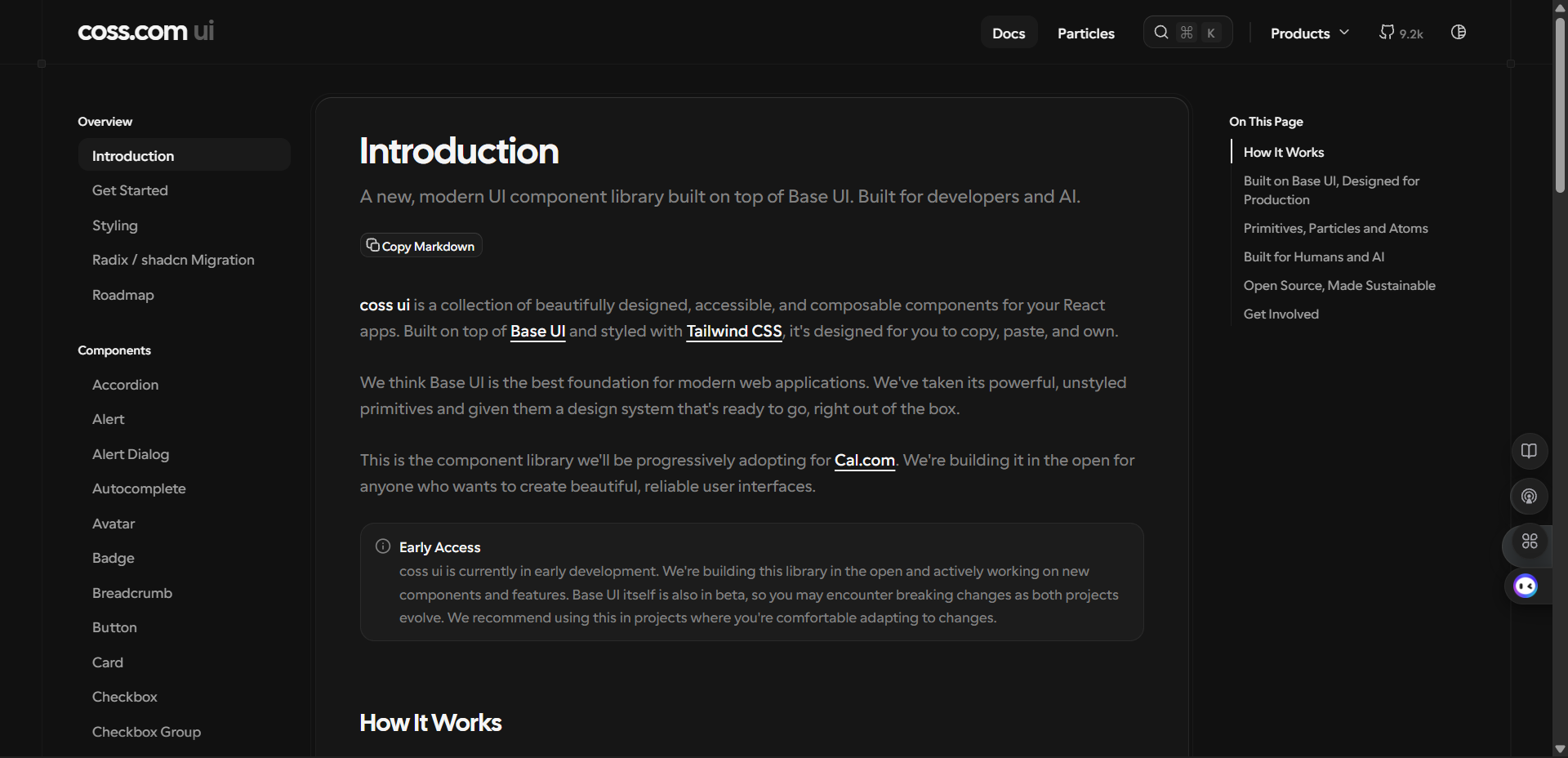Click the book icon on the right edge
1568x758 pixels.
(1529, 451)
